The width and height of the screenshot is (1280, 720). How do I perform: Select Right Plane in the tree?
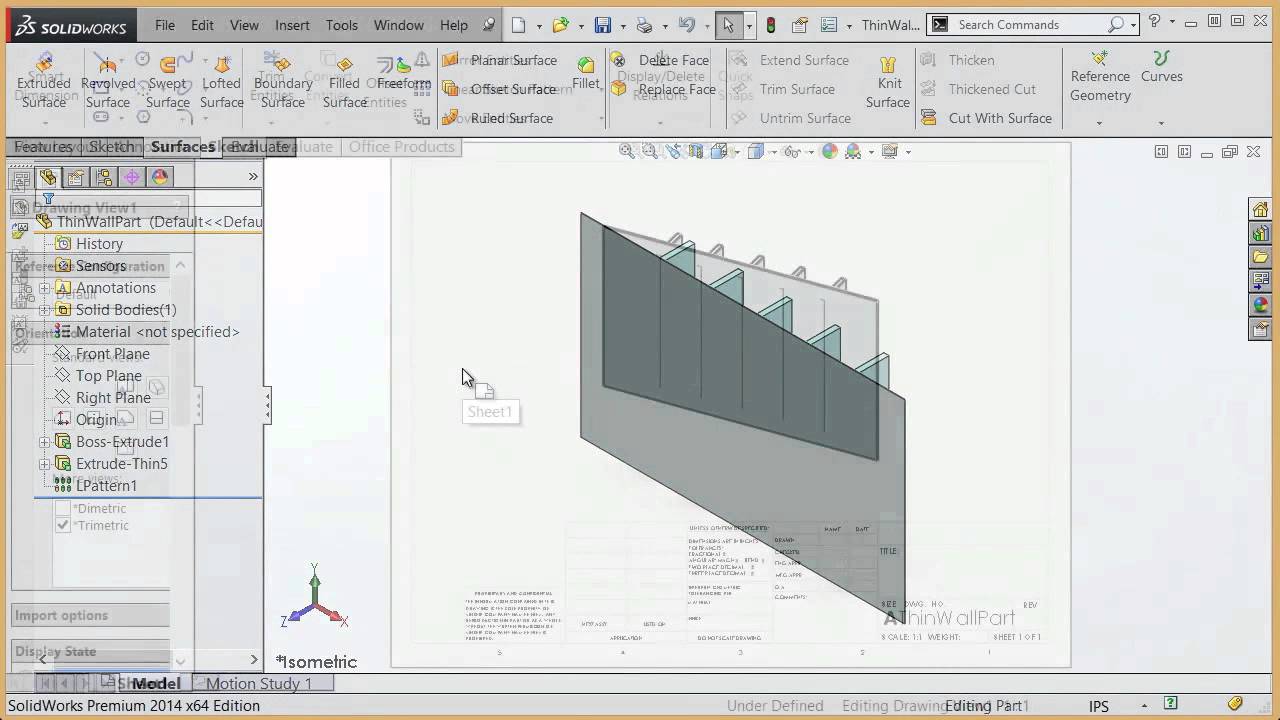103,398
